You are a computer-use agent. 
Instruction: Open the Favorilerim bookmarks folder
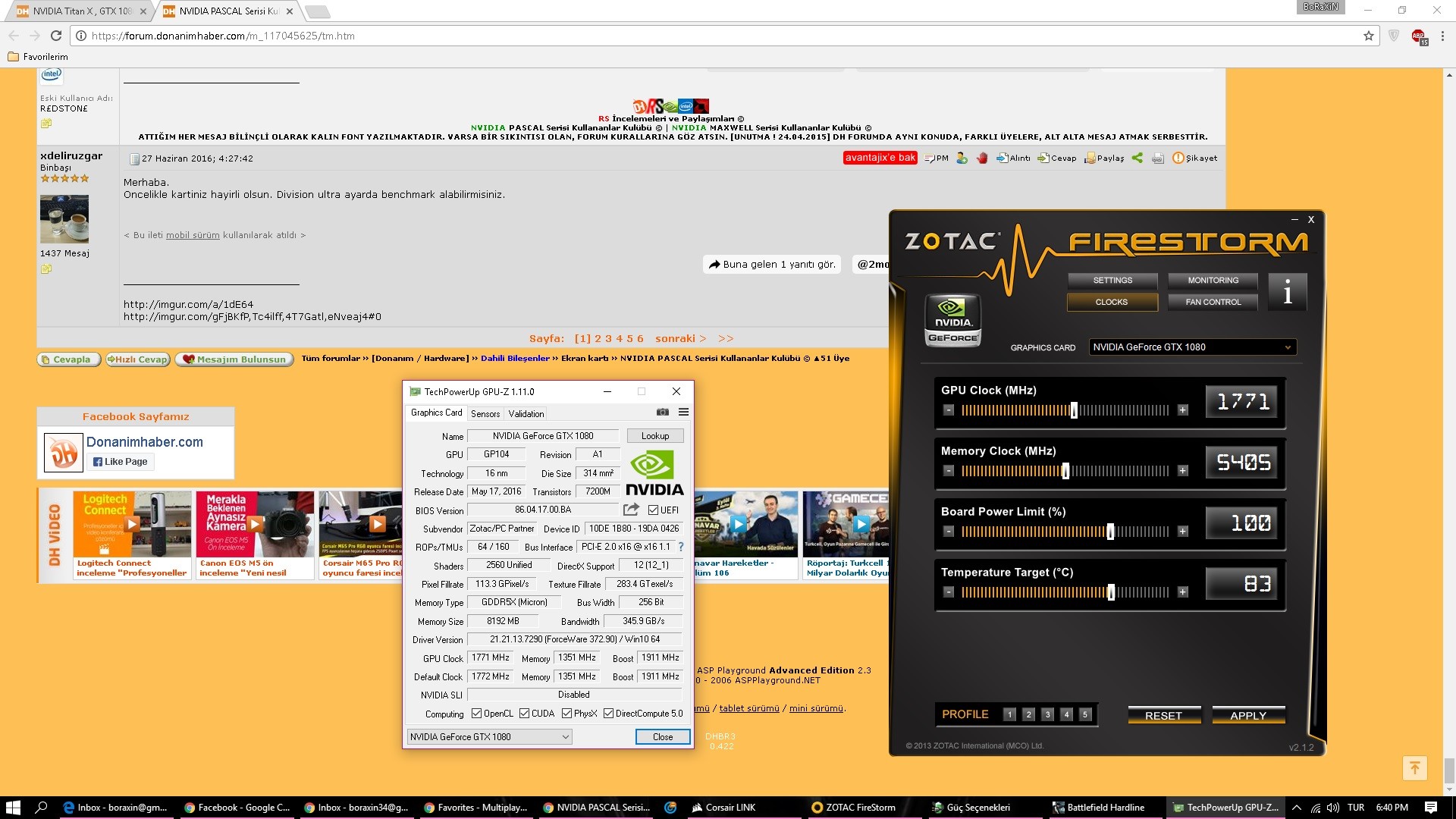coord(37,57)
